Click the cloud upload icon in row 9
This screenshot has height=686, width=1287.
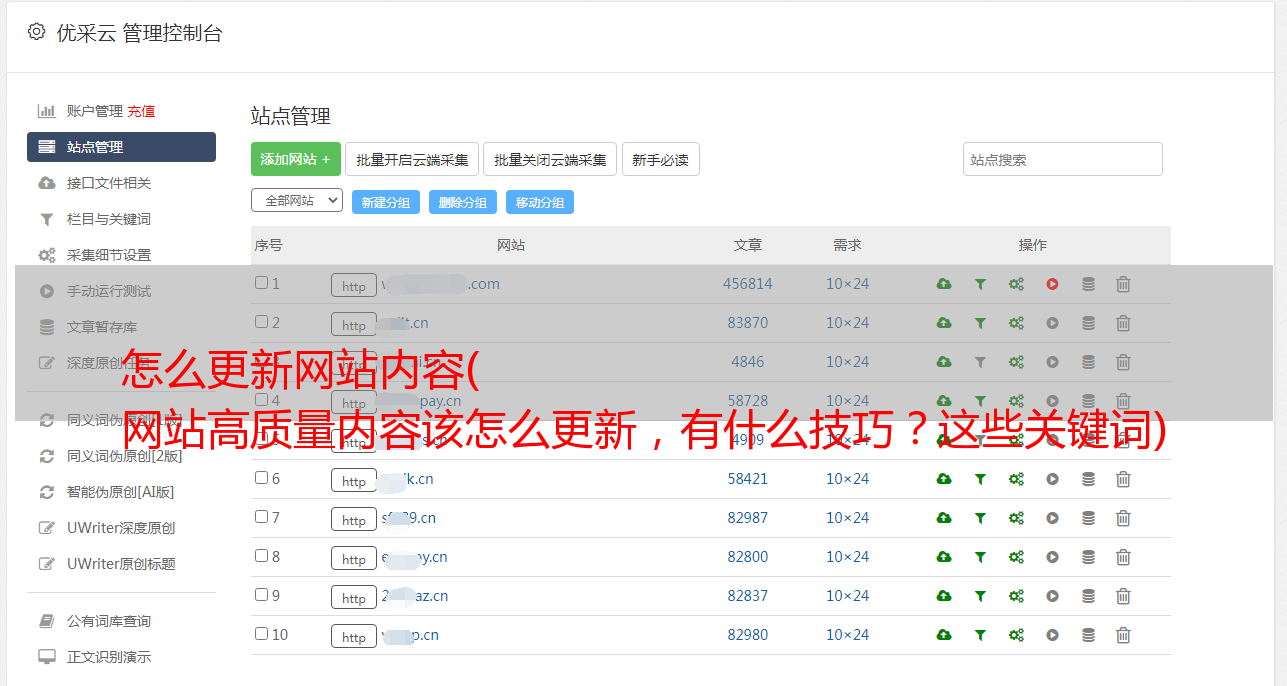[x=944, y=596]
